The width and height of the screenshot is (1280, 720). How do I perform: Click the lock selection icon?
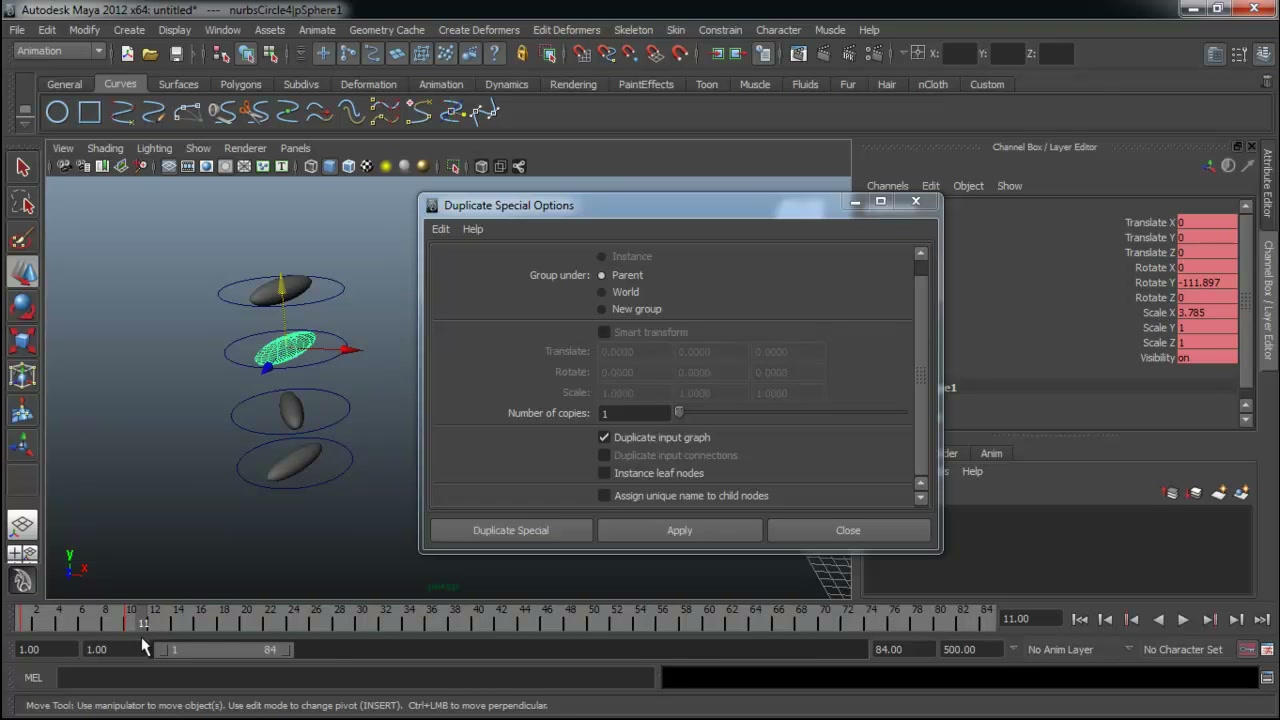pos(521,54)
